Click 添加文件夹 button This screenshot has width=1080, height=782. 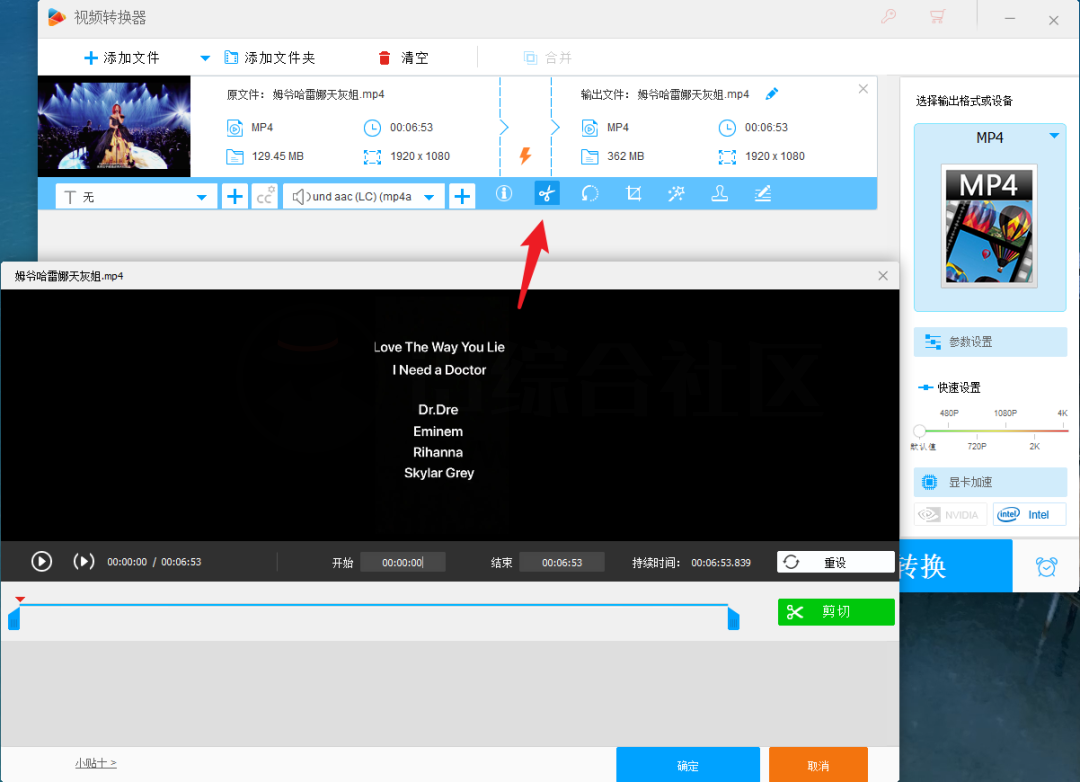(270, 59)
